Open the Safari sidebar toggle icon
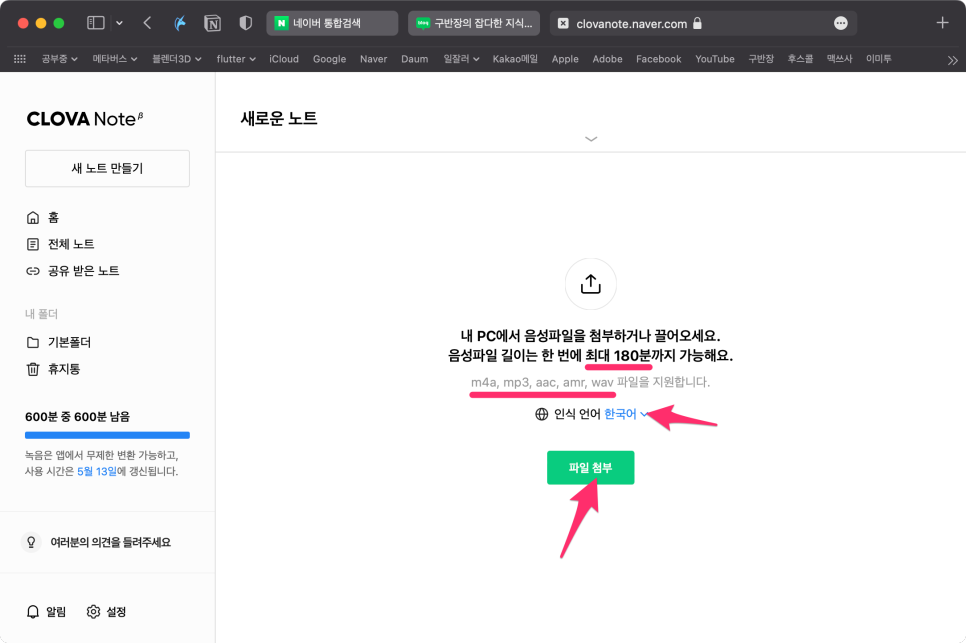The image size is (966, 643). click(95, 23)
